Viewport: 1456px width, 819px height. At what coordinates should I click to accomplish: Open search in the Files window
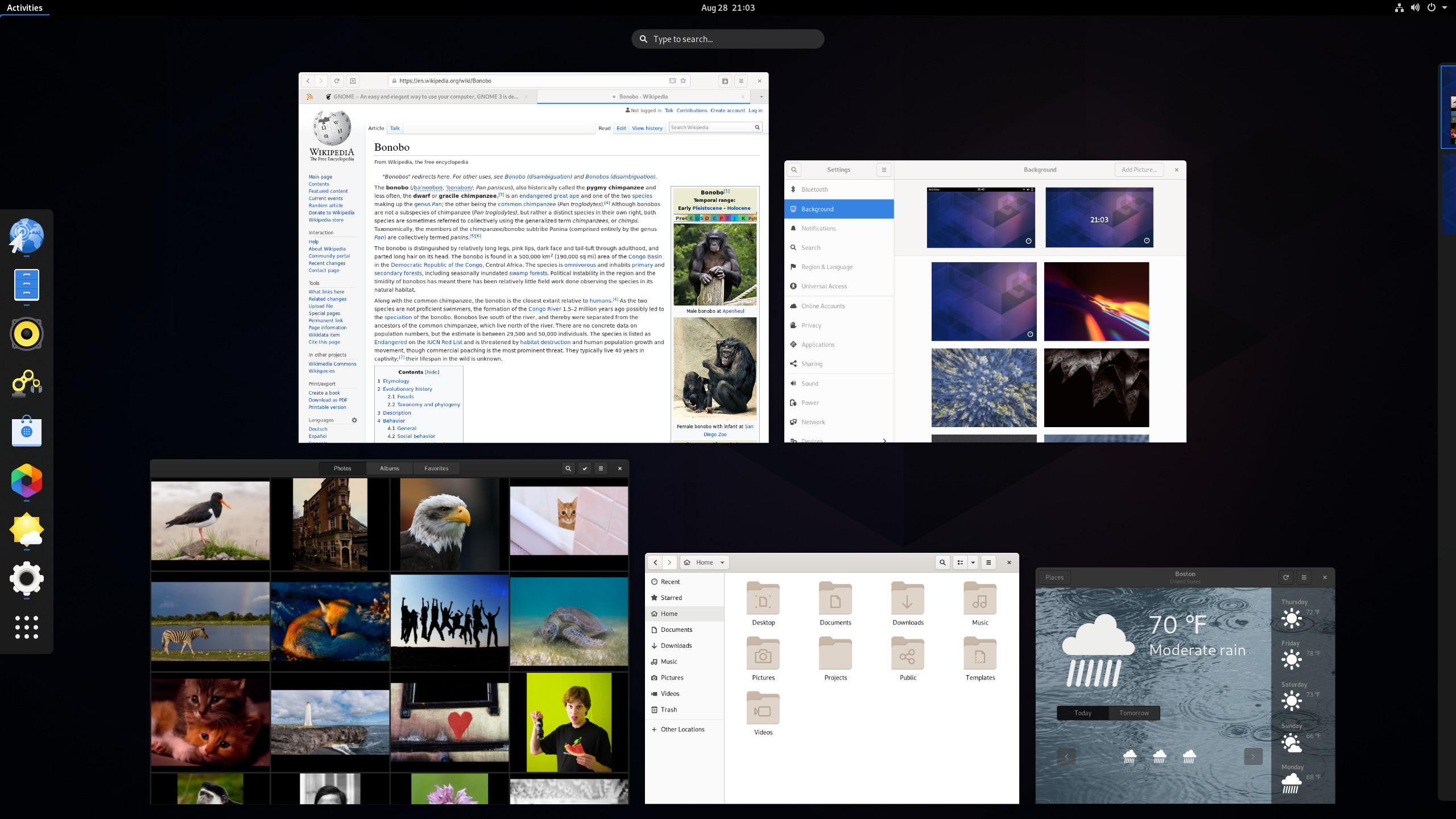click(942, 562)
